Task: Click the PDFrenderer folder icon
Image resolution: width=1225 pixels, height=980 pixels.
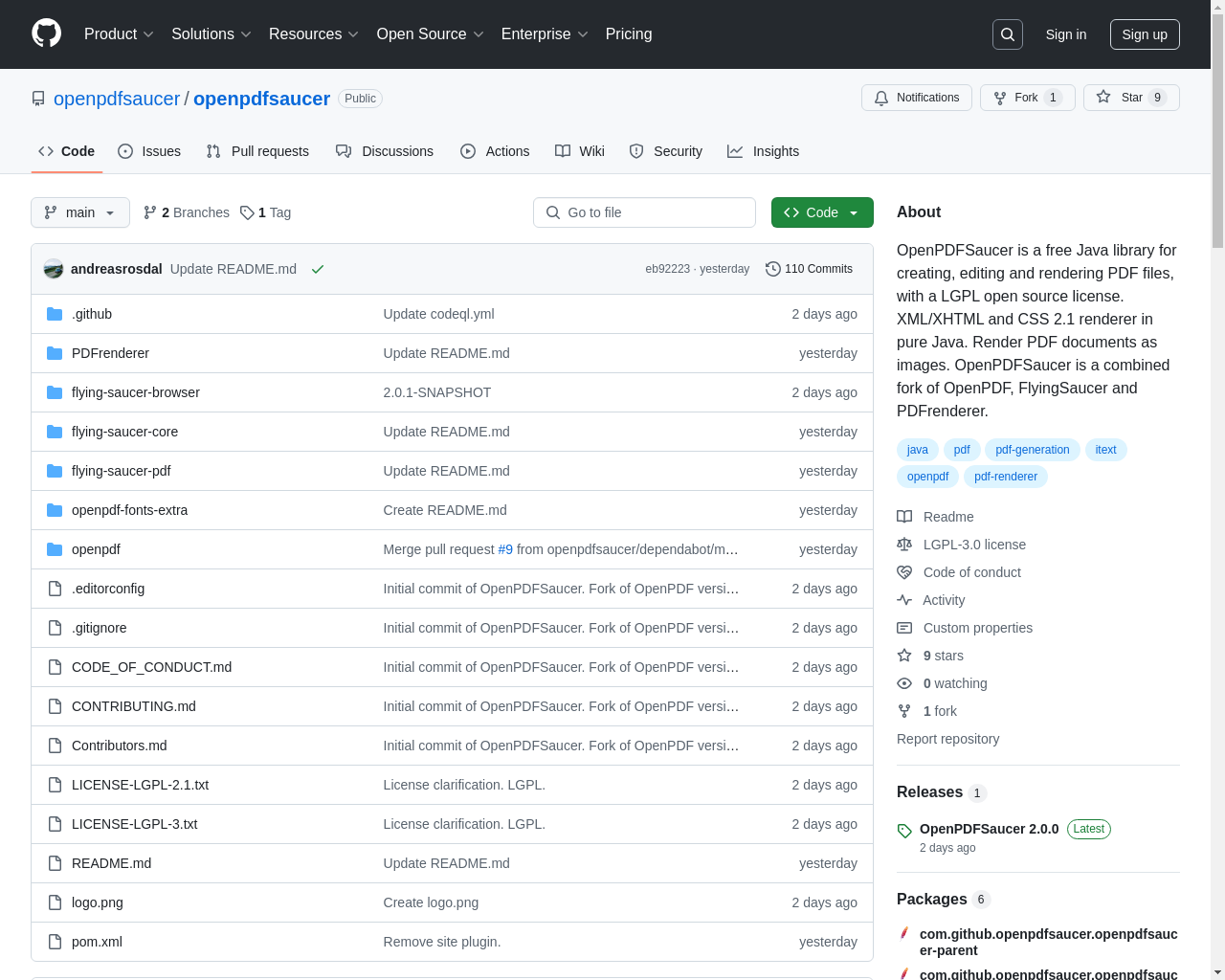Action: click(55, 353)
